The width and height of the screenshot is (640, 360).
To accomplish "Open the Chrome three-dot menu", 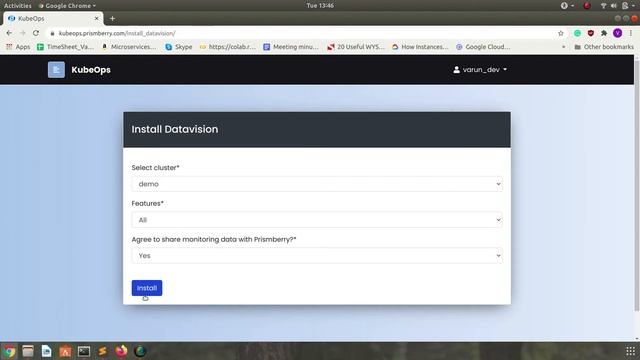I will 631,33.
